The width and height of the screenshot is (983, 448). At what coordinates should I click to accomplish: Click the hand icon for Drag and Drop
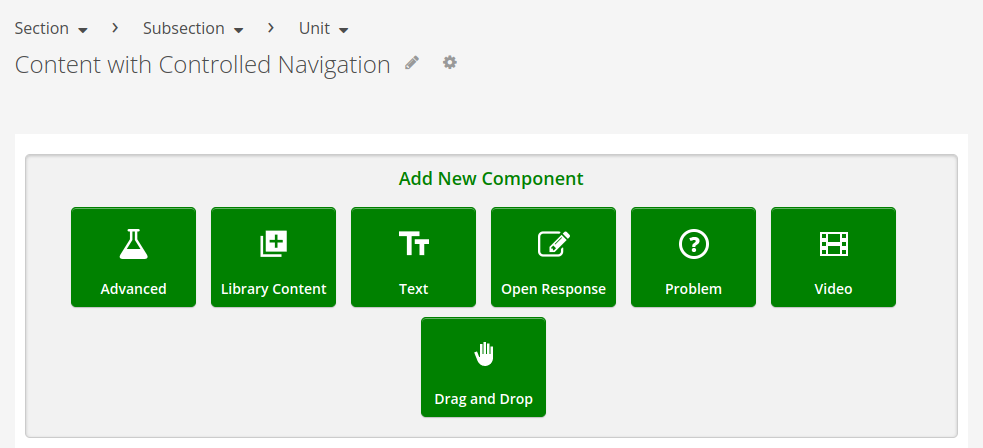tap(484, 353)
